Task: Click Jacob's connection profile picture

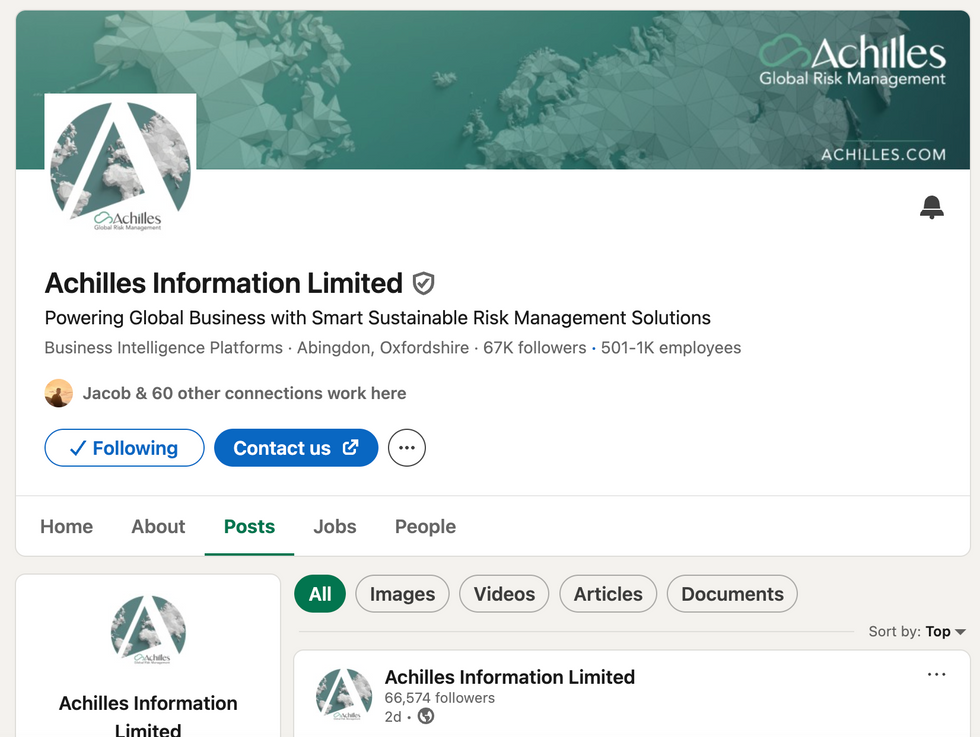Action: (59, 393)
